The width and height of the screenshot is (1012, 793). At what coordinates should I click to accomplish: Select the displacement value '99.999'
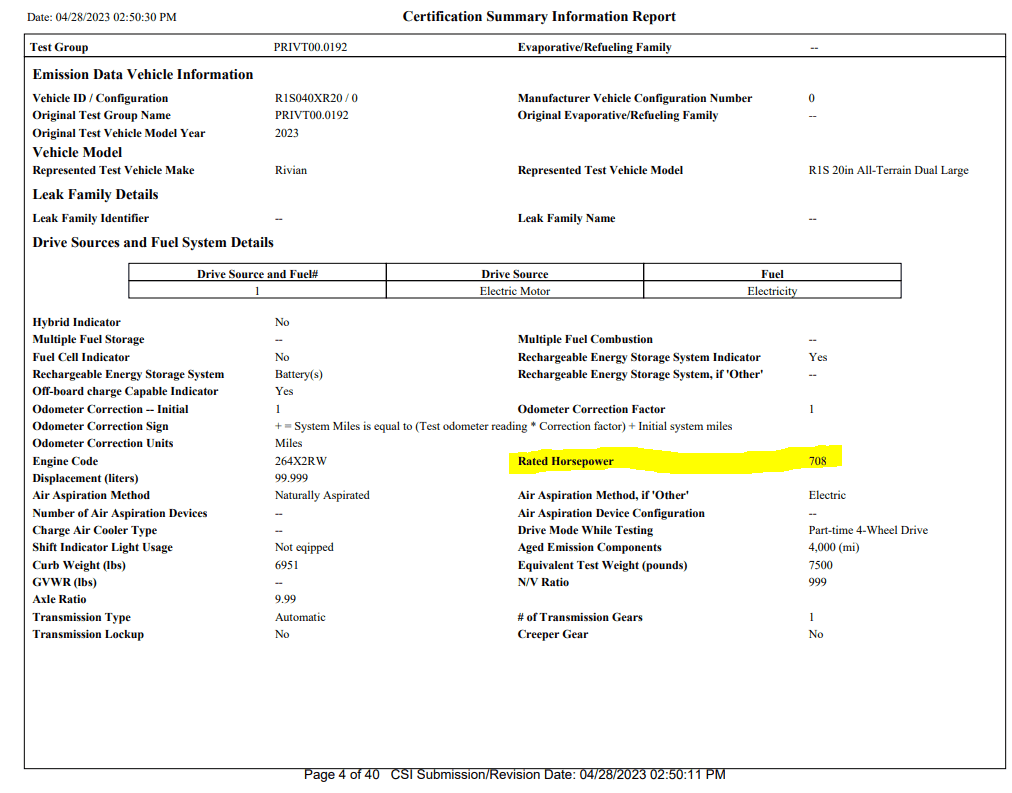pos(291,478)
